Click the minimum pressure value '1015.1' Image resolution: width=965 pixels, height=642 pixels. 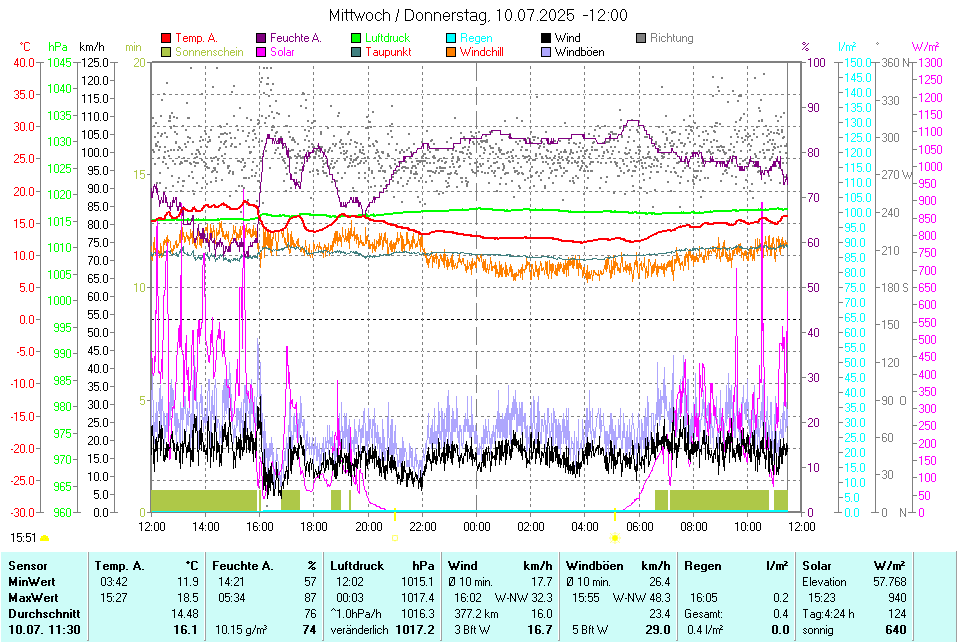click(x=418, y=582)
